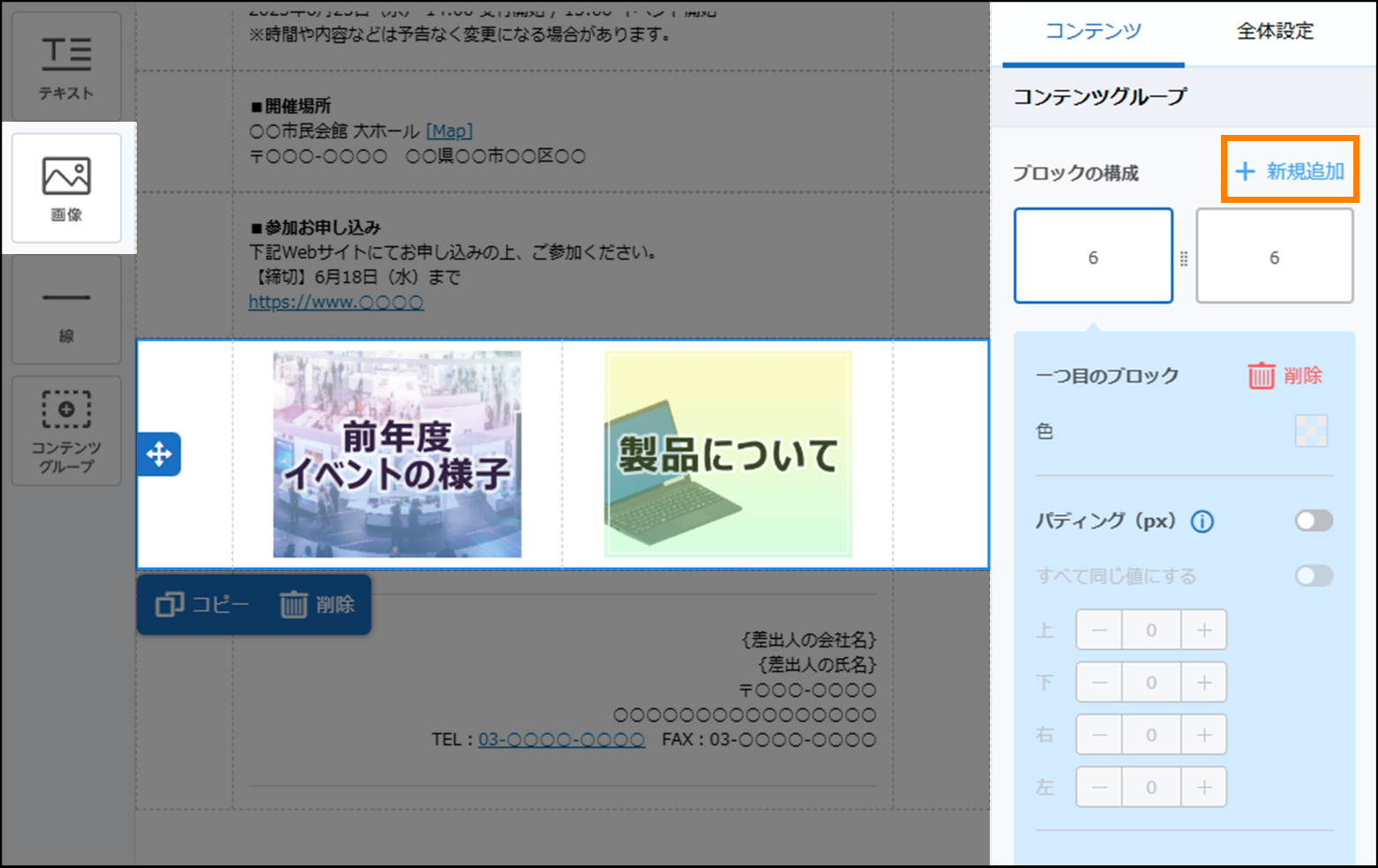Click the コピー button in the block toolbar
The width and height of the screenshot is (1378, 868).
203,605
